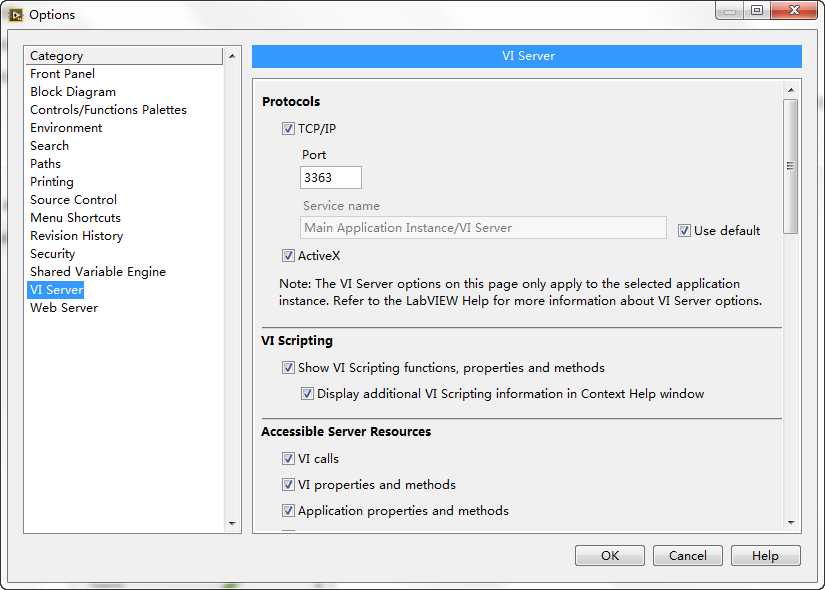This screenshot has height=590, width=825.
Task: Open the Paths category
Action: click(x=45, y=163)
